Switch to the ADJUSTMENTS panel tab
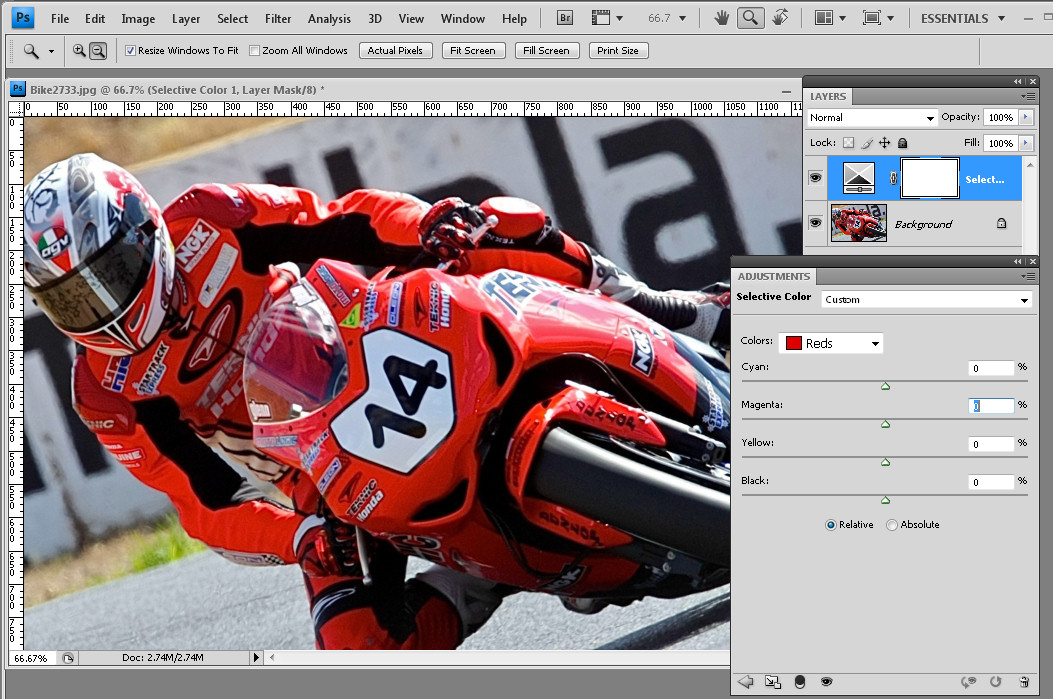 [x=774, y=276]
